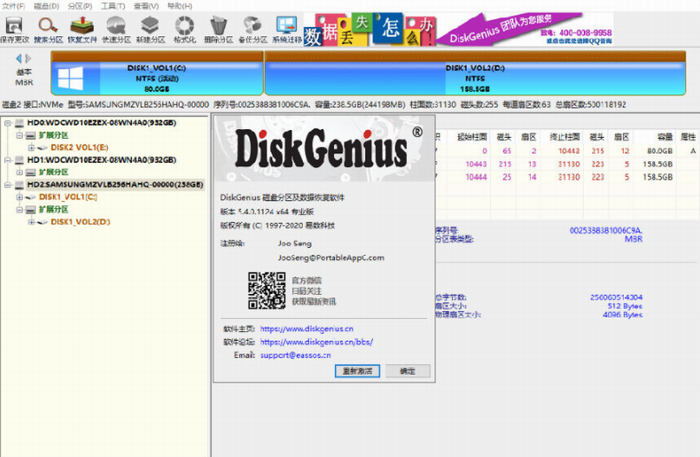Select DISK2_VOL1(E:) partition in tree
Screen dimensions: 700x457
pyautogui.click(x=79, y=147)
